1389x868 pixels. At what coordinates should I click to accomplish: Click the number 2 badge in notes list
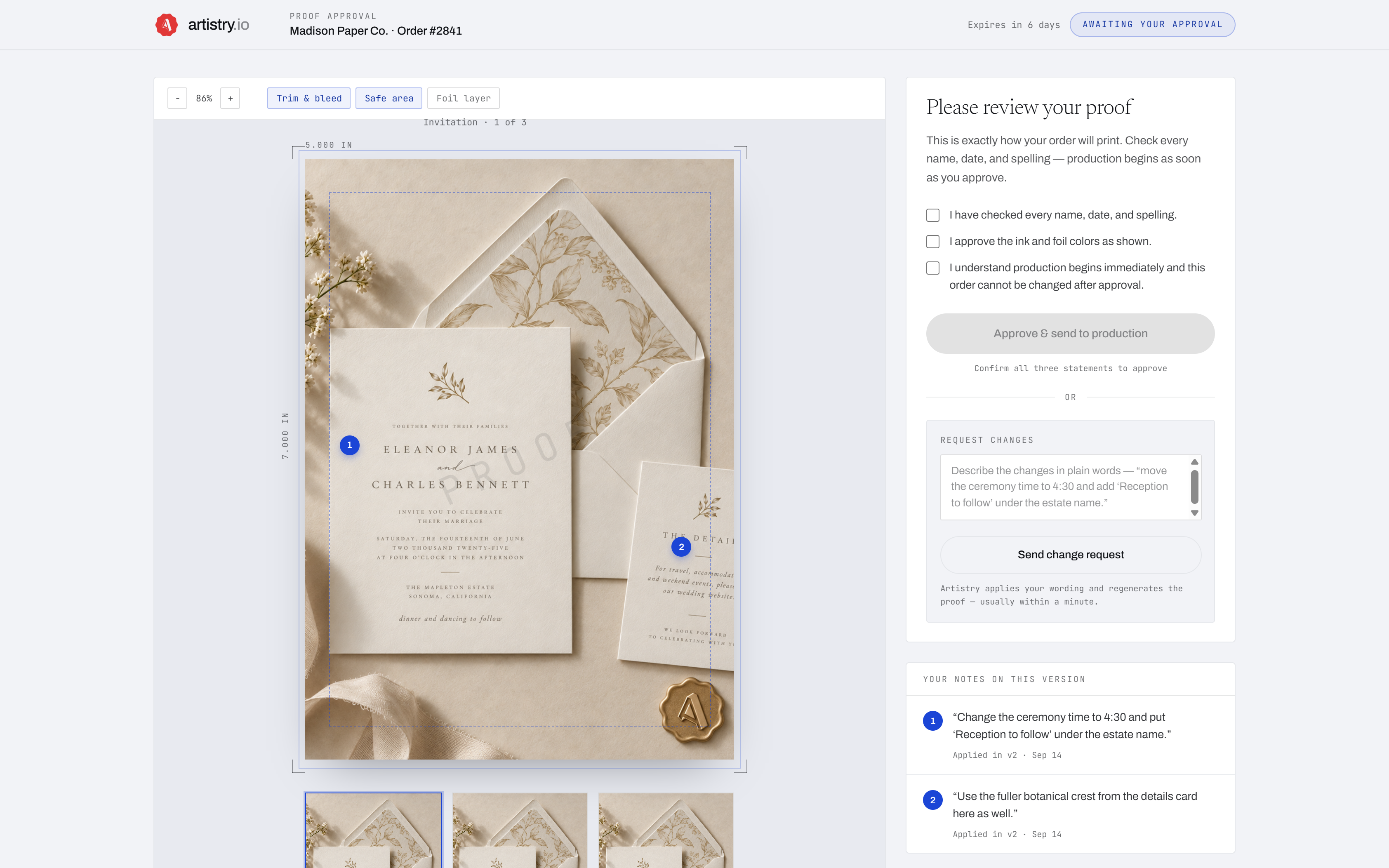(933, 800)
